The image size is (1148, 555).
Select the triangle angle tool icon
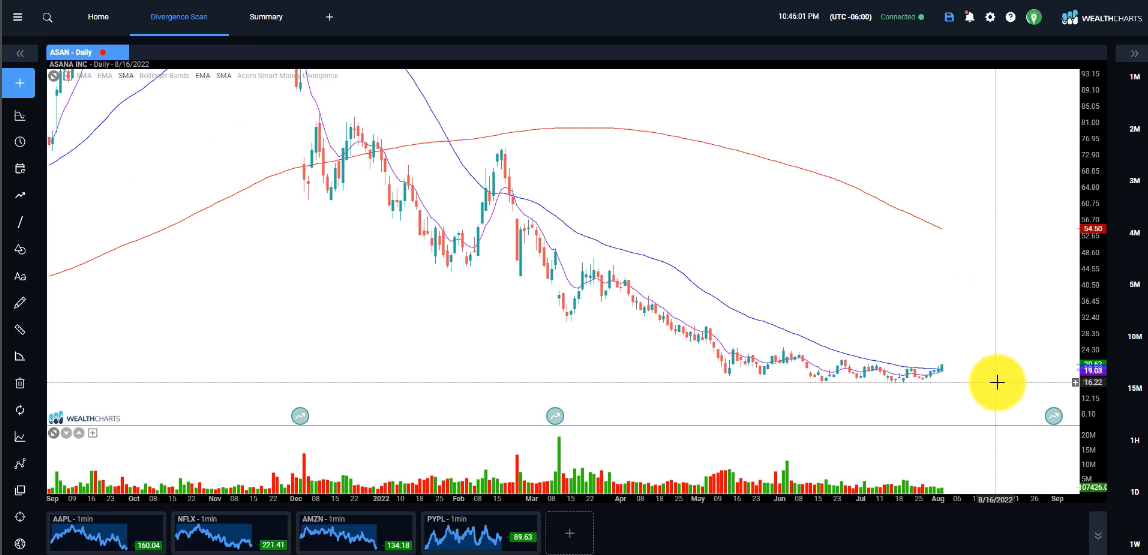tap(20, 357)
